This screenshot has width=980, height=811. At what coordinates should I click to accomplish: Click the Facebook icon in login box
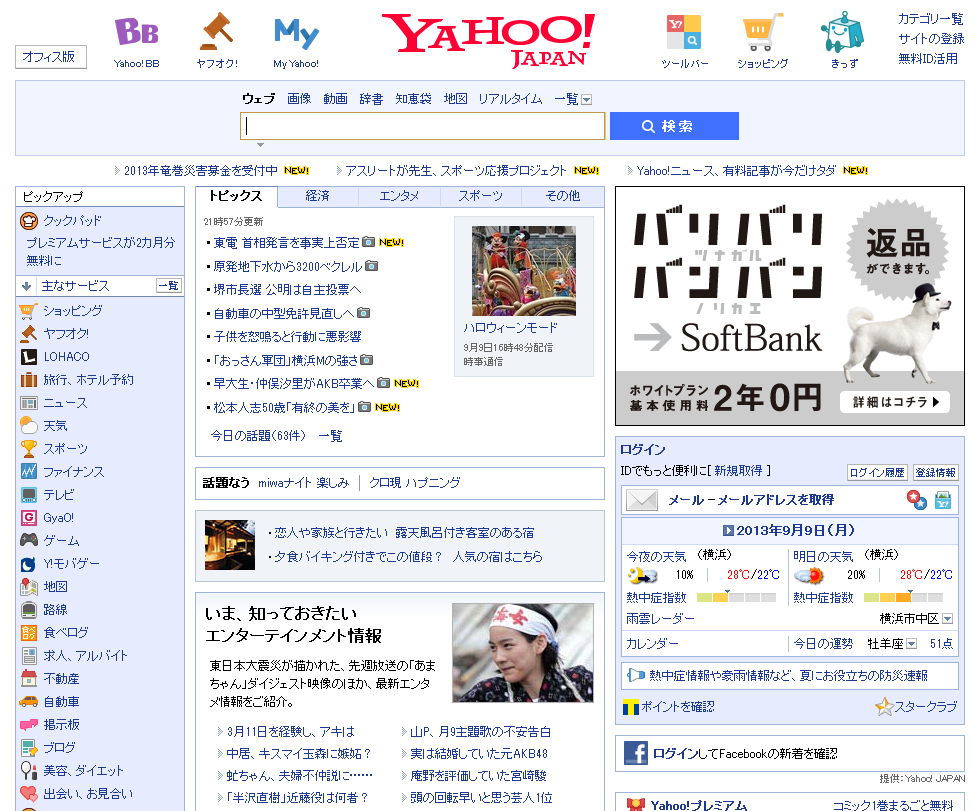coord(636,753)
